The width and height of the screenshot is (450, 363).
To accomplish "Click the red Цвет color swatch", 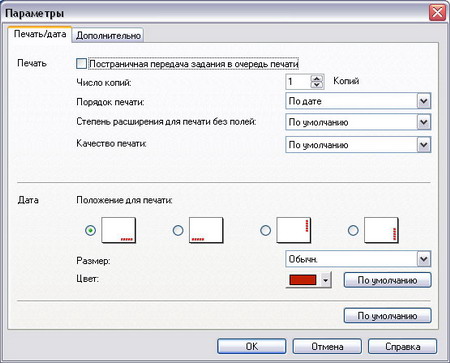I will pos(303,280).
